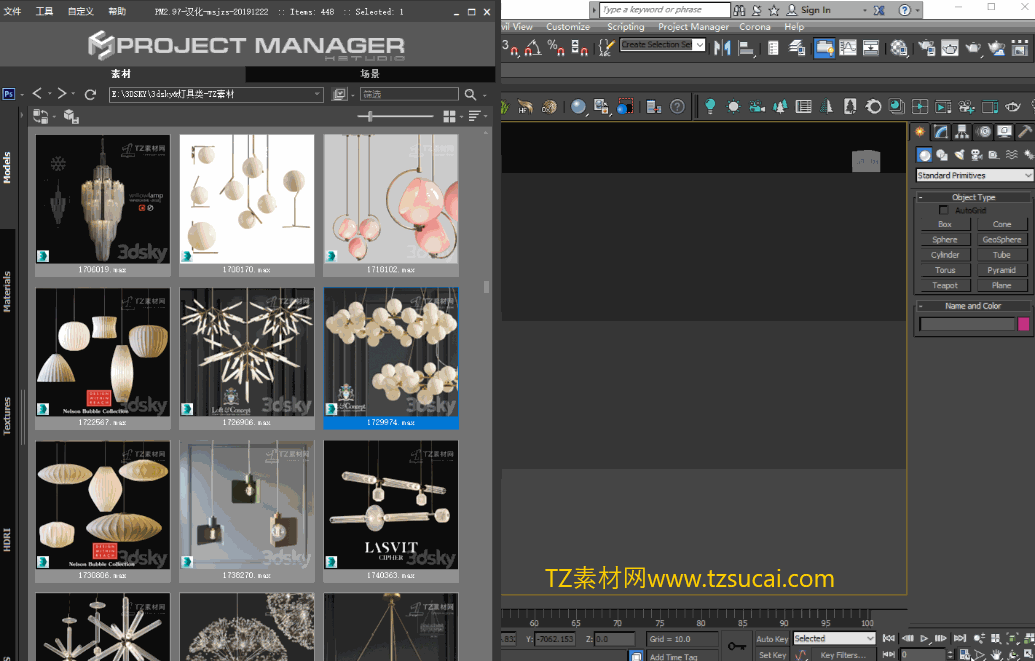Click the Key Filters button
Image resolution: width=1035 pixels, height=661 pixels.
coord(843,655)
